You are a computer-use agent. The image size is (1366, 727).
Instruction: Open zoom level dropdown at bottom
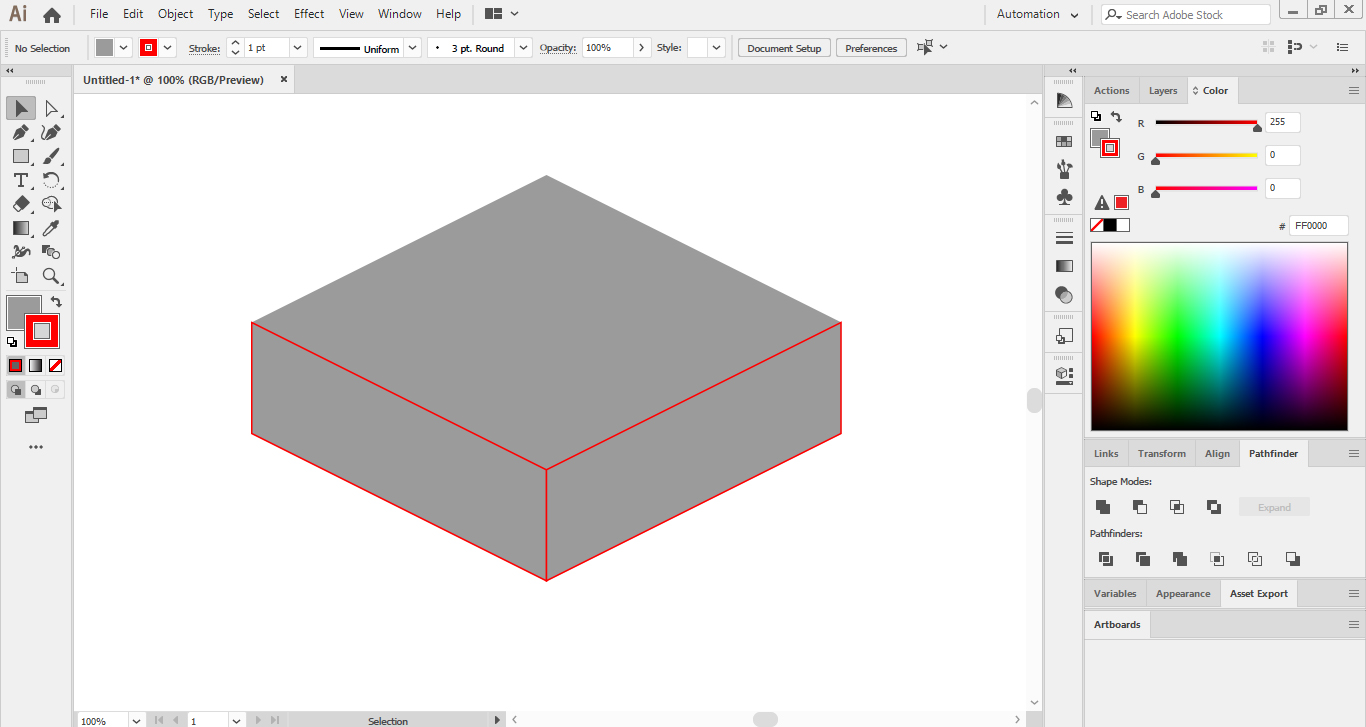click(135, 720)
